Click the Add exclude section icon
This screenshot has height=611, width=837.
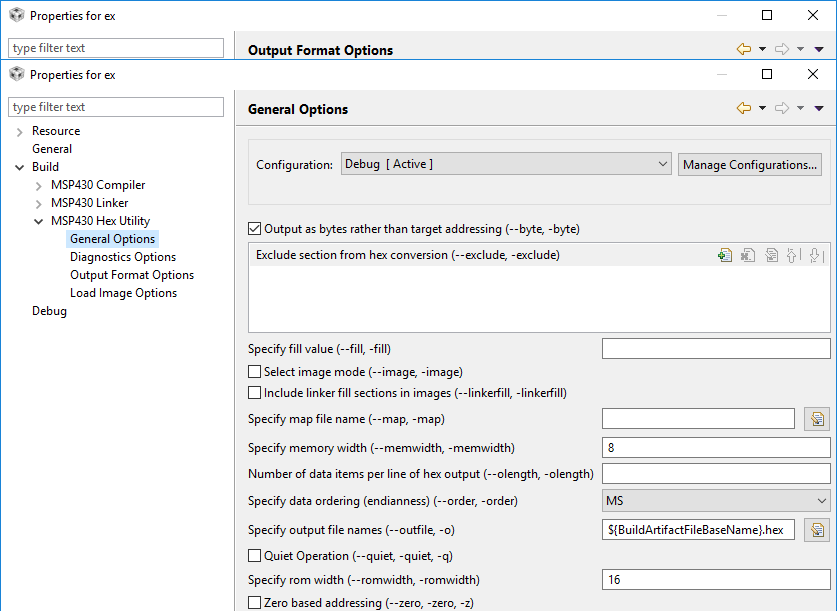click(725, 256)
